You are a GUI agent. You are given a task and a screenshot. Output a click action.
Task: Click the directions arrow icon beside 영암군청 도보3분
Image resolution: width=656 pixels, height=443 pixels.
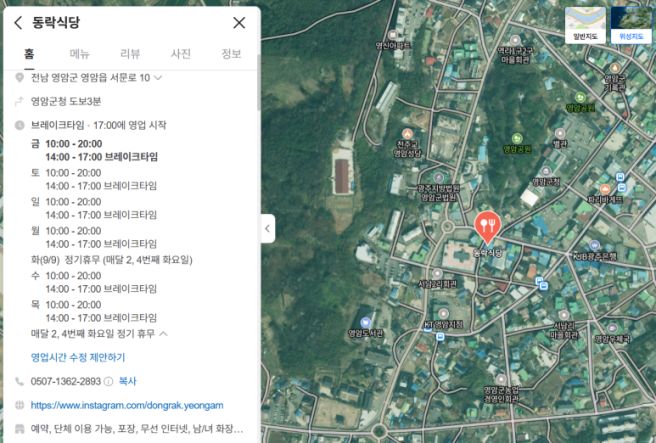click(19, 101)
